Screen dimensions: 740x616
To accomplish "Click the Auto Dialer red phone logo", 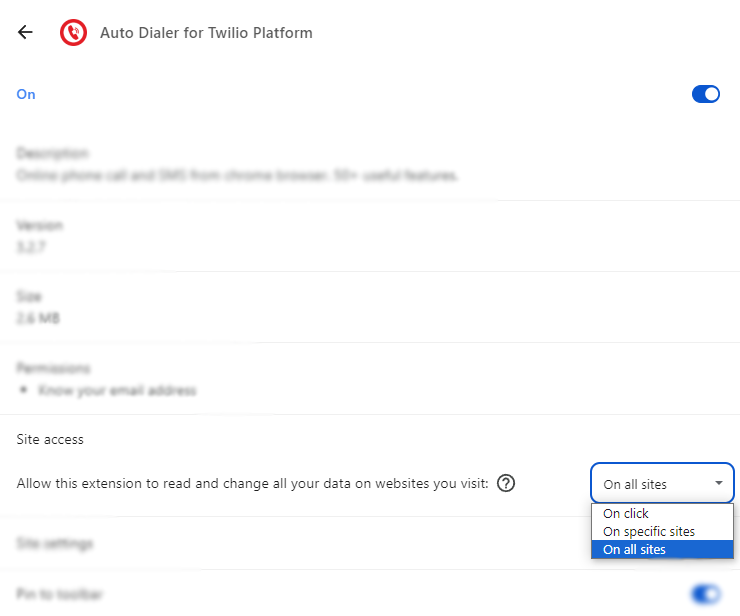I will coord(73,33).
